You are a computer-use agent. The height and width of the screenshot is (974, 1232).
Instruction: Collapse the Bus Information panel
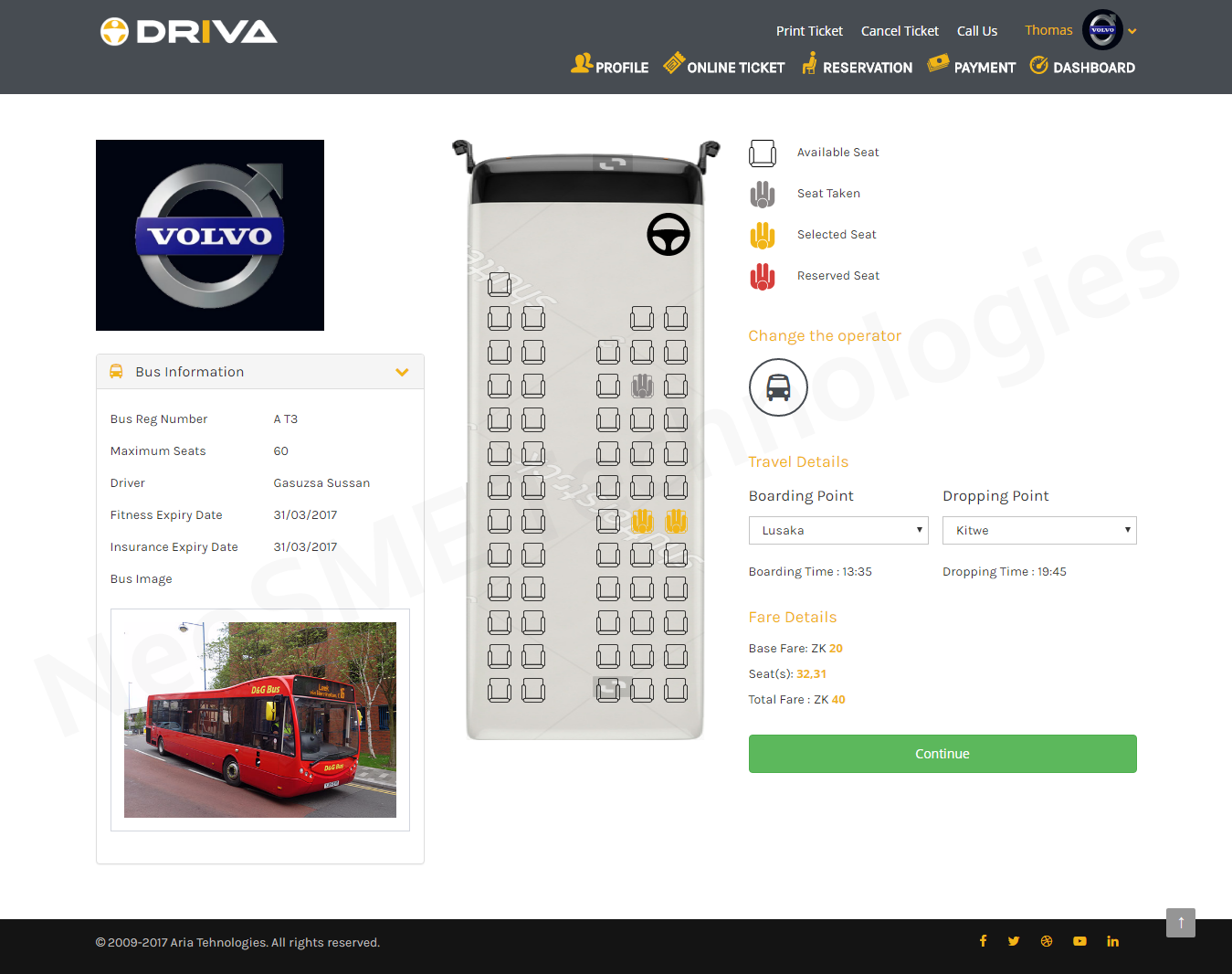402,372
